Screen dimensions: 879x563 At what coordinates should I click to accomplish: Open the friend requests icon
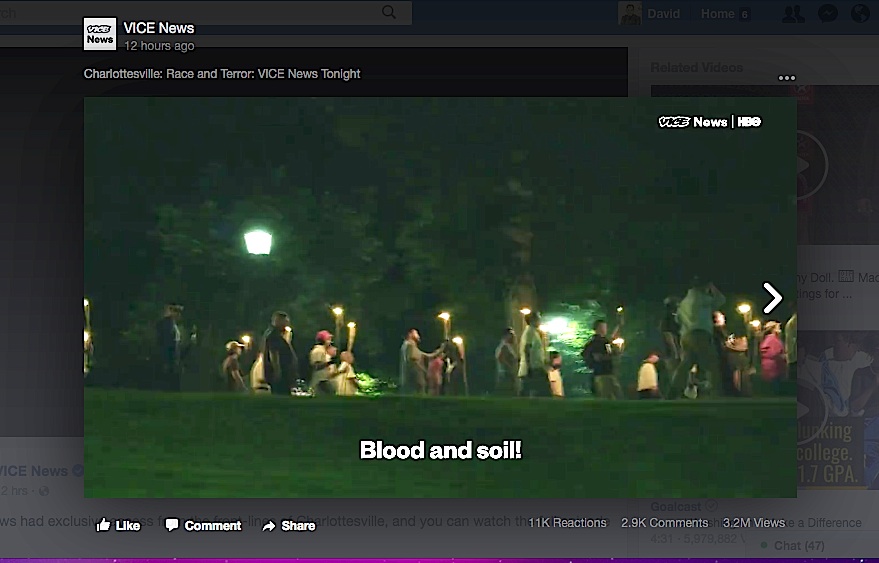(793, 13)
